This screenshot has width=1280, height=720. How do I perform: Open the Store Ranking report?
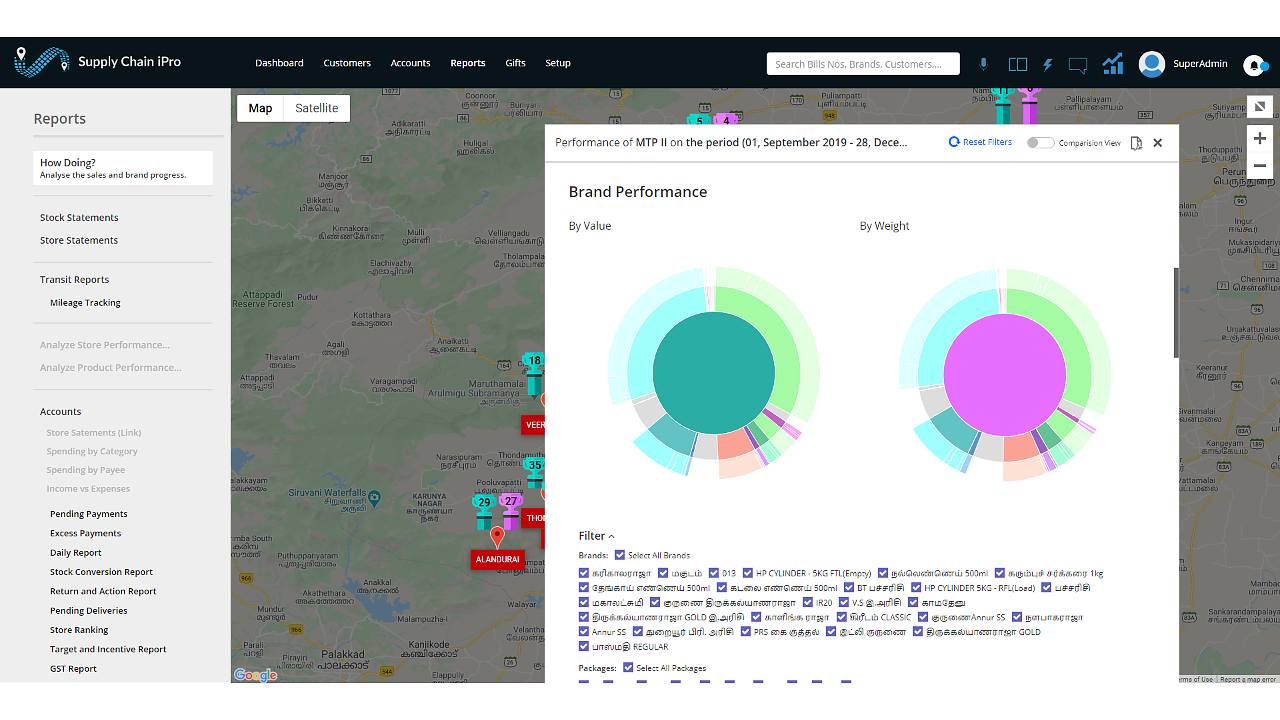click(79, 630)
